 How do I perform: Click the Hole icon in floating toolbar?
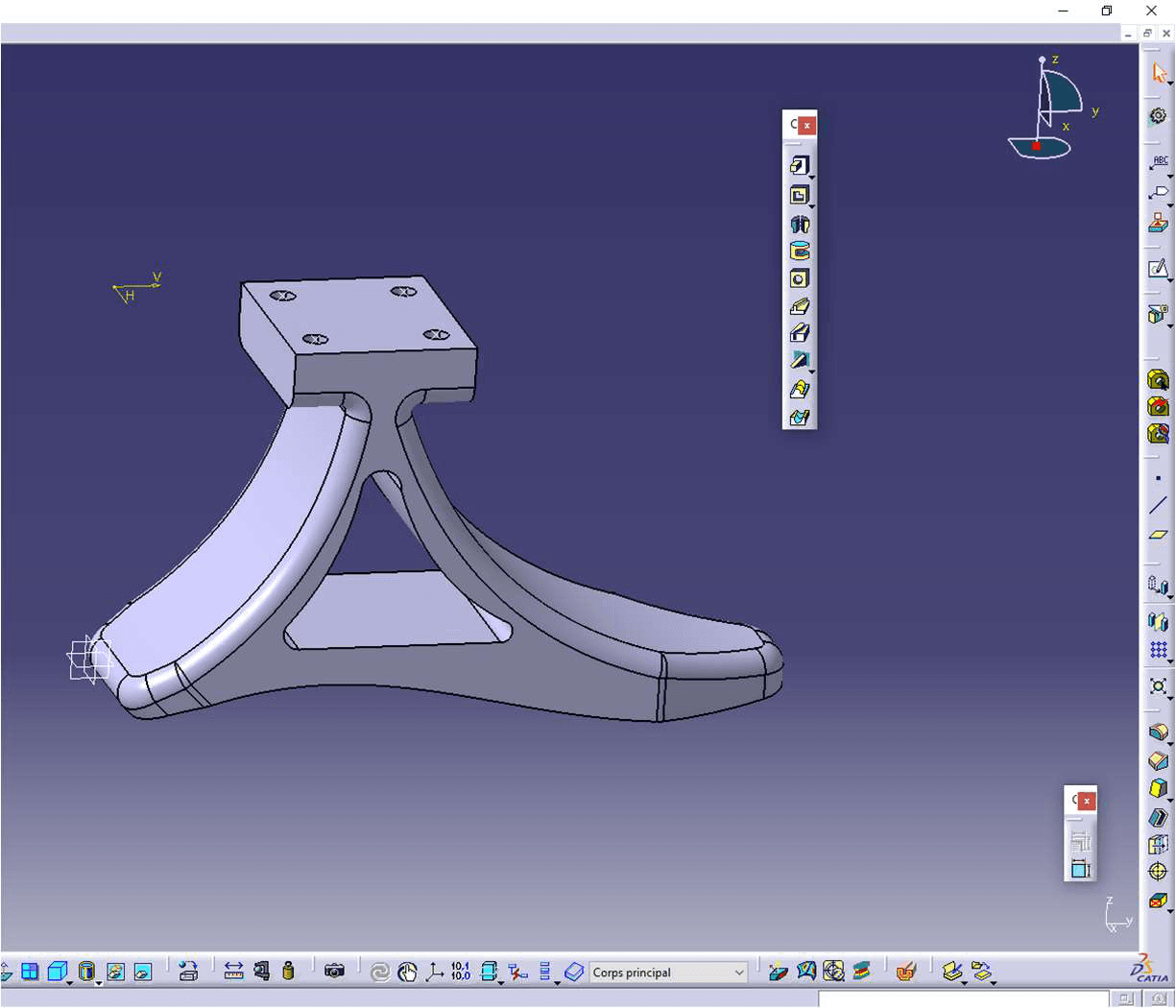[x=800, y=278]
